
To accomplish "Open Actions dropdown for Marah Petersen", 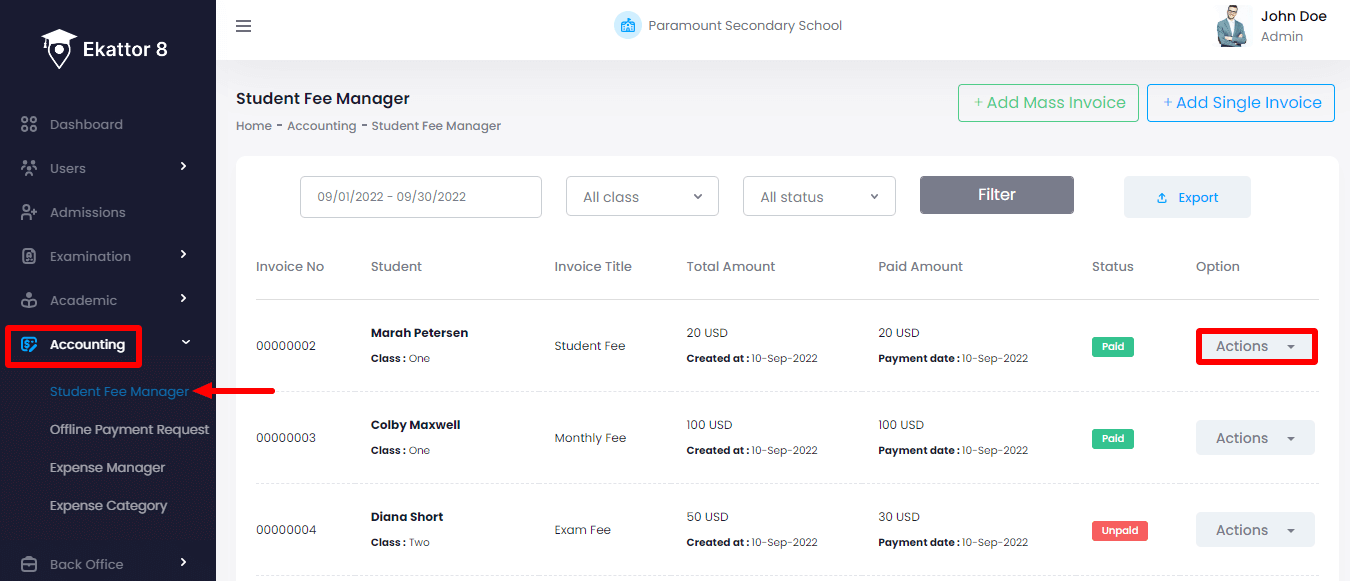I will tap(1255, 346).
